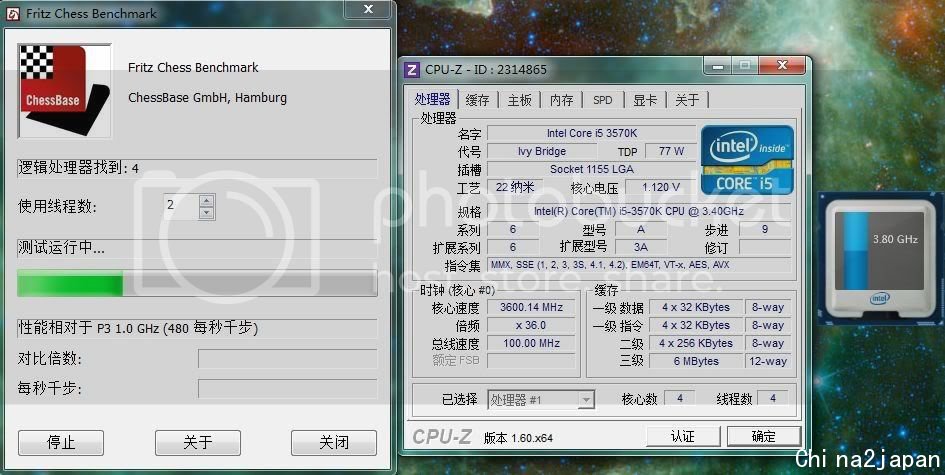Click the i5-3570K CPU @ 3.40GHz specification
Screen dimensions: 945x475
point(639,212)
